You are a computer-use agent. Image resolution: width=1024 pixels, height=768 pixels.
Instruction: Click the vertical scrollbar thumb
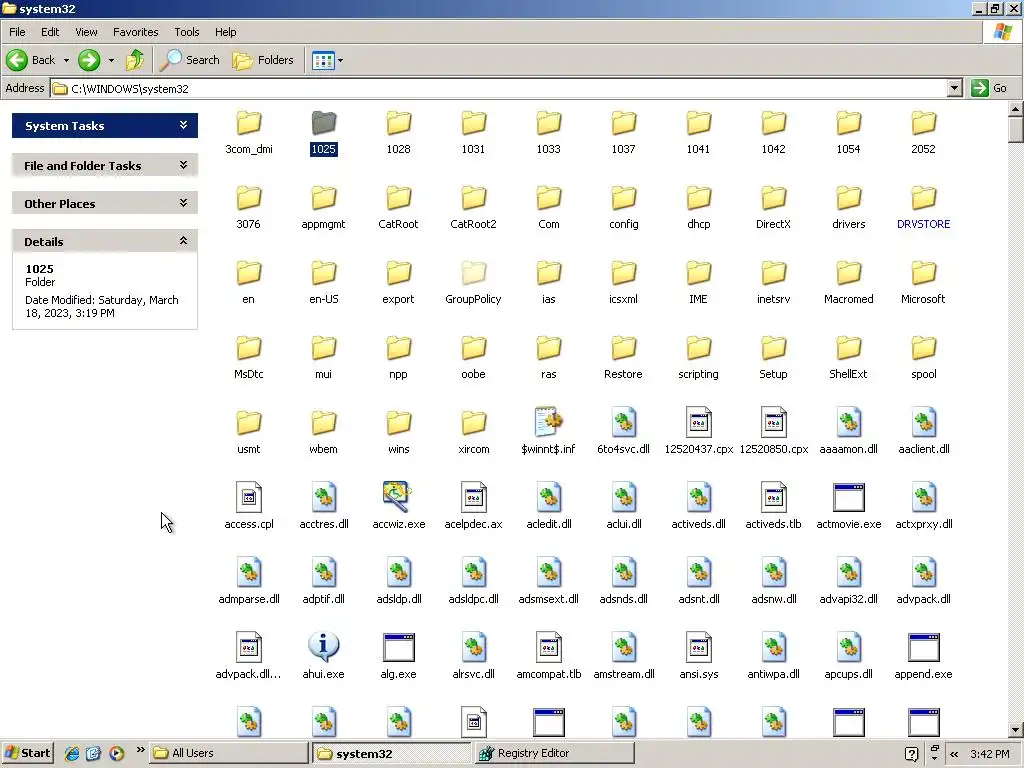[1016, 129]
